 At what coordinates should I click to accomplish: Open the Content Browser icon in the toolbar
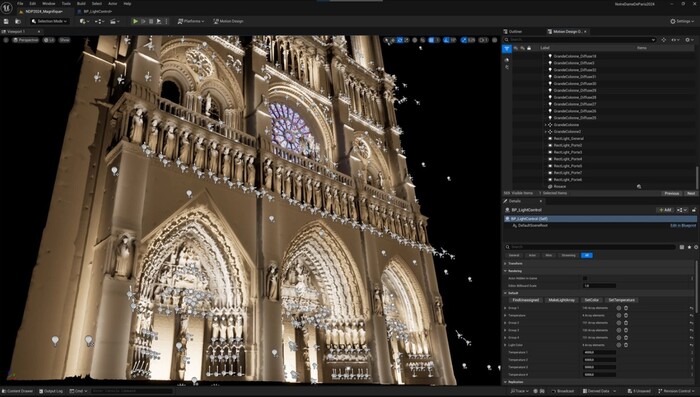coord(18,21)
